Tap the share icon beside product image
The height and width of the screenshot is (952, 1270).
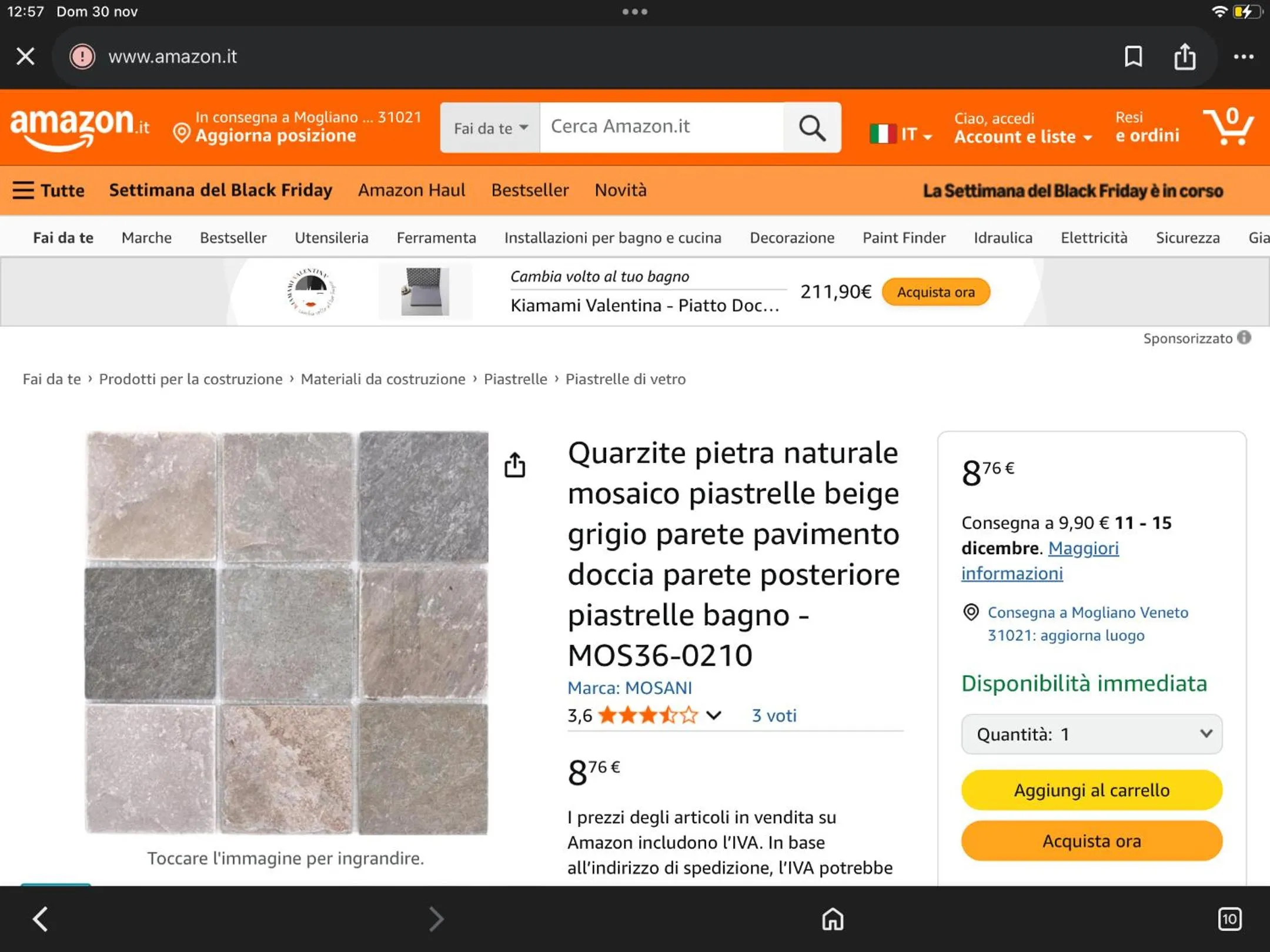(514, 465)
